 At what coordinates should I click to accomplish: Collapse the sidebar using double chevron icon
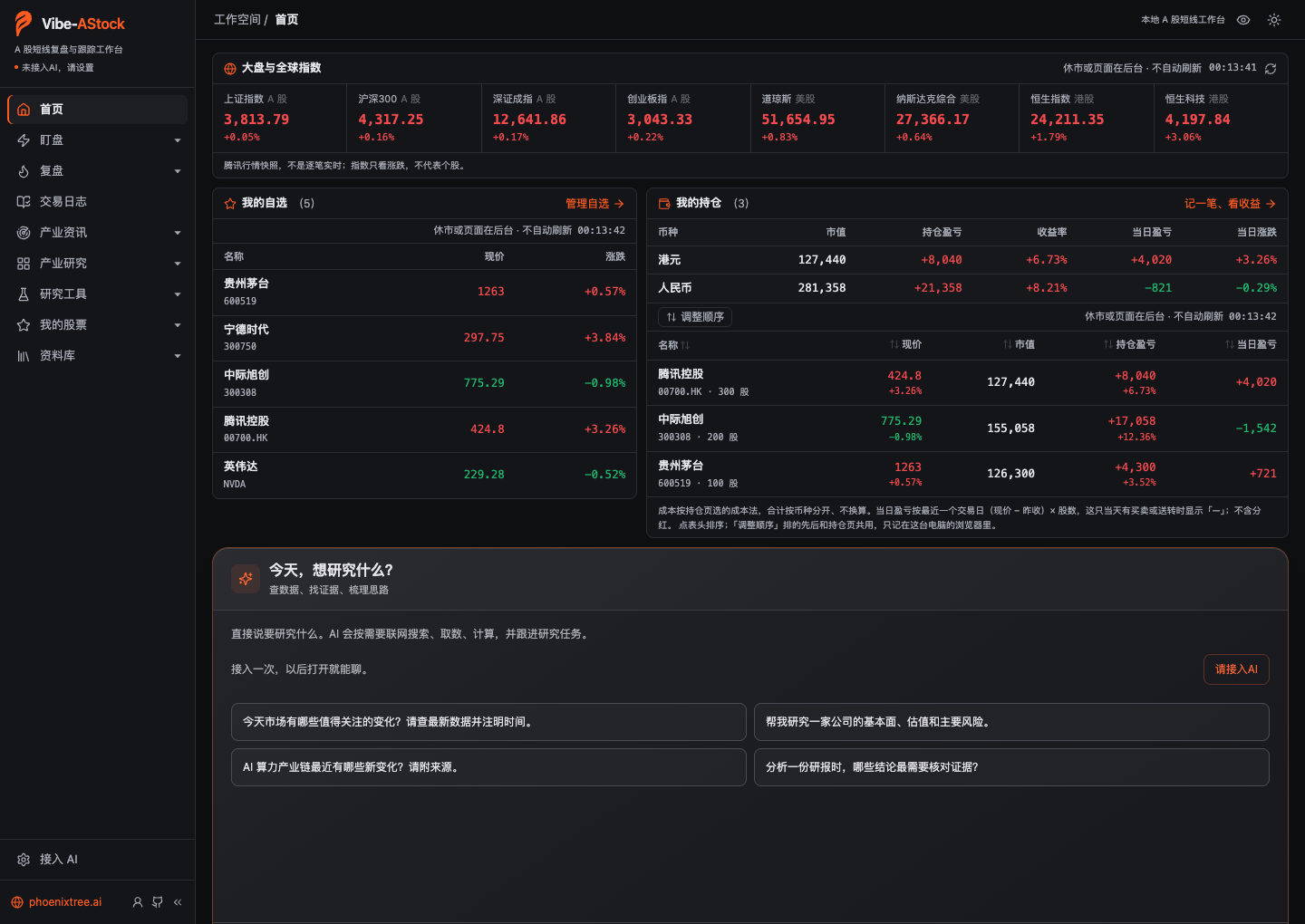178,902
